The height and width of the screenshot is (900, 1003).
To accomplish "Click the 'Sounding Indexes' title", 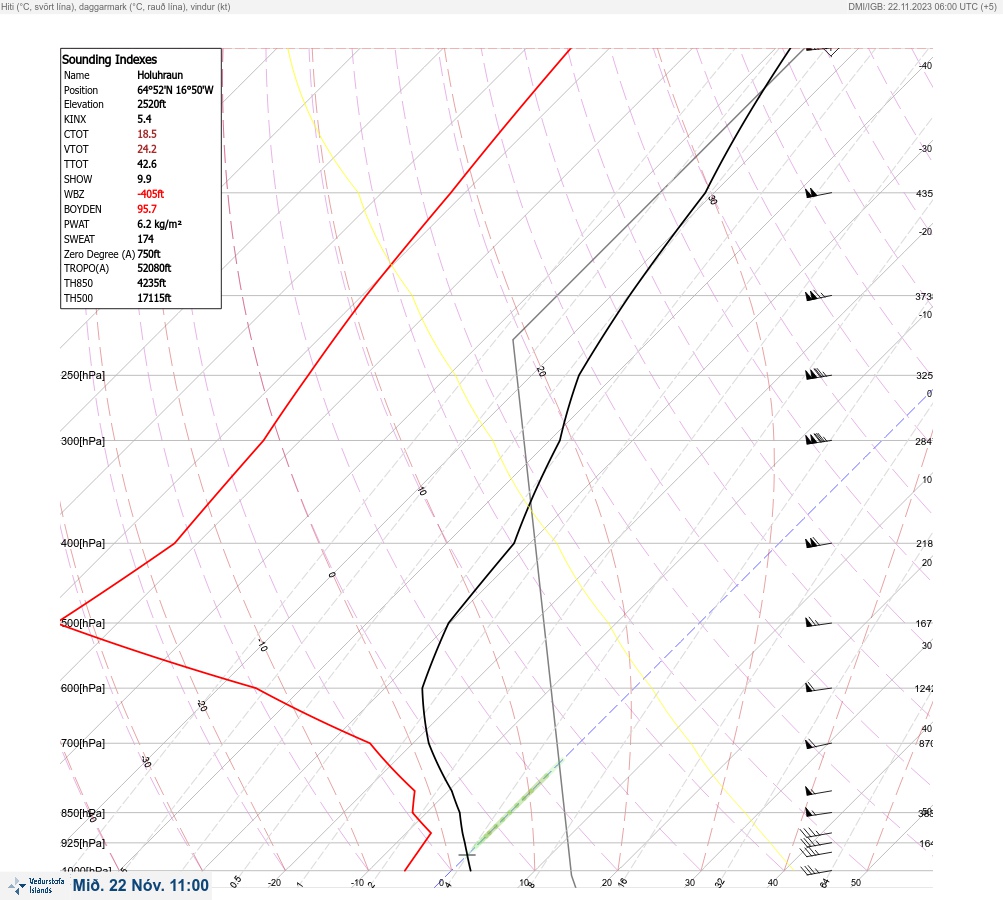I will coord(109,59).
